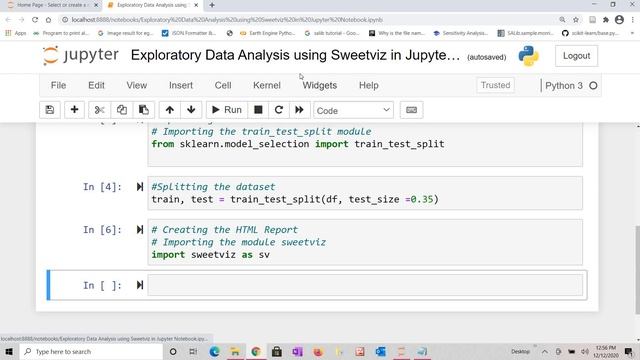Open the Insert menu
The width and height of the screenshot is (640, 360).
coord(181,85)
